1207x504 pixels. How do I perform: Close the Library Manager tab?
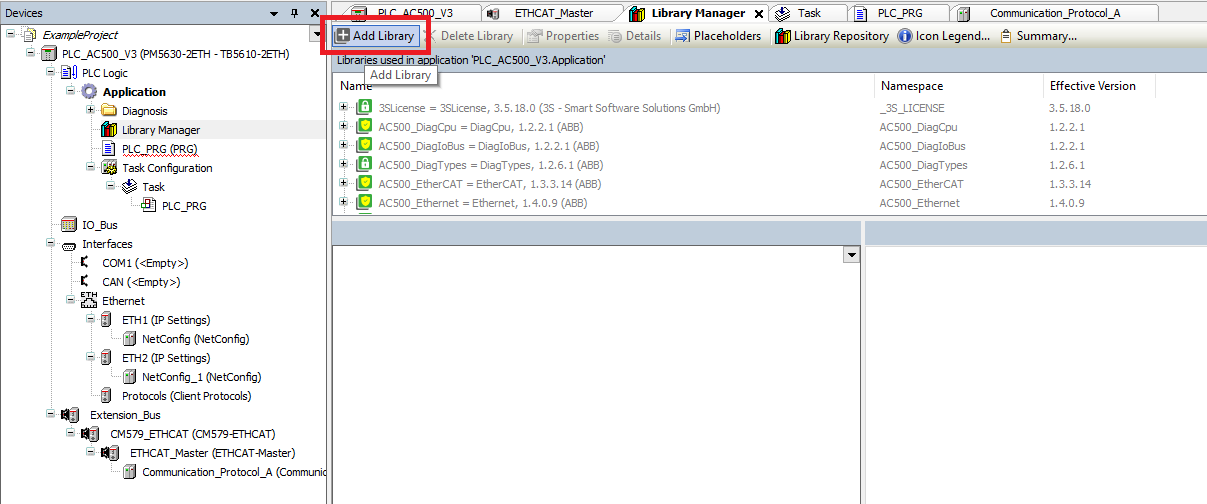759,14
